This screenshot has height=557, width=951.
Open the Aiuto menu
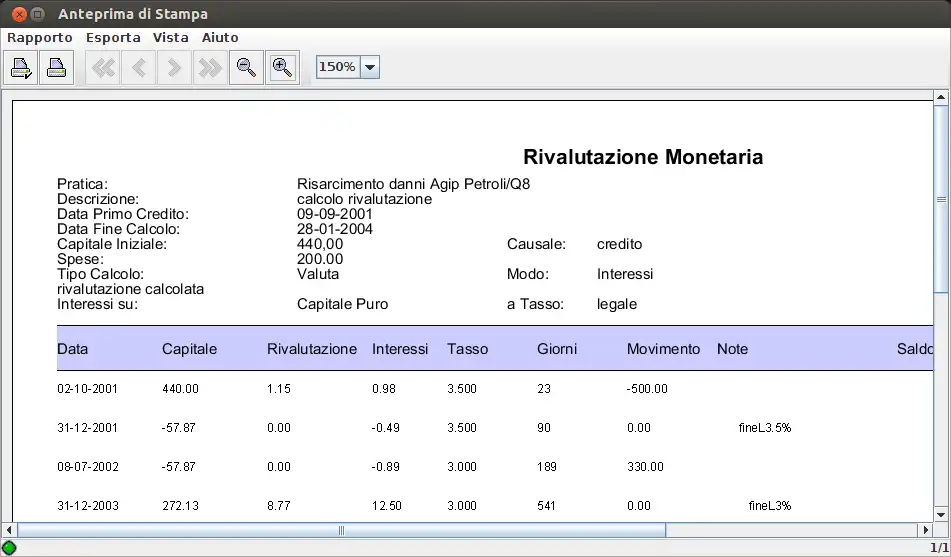[220, 37]
